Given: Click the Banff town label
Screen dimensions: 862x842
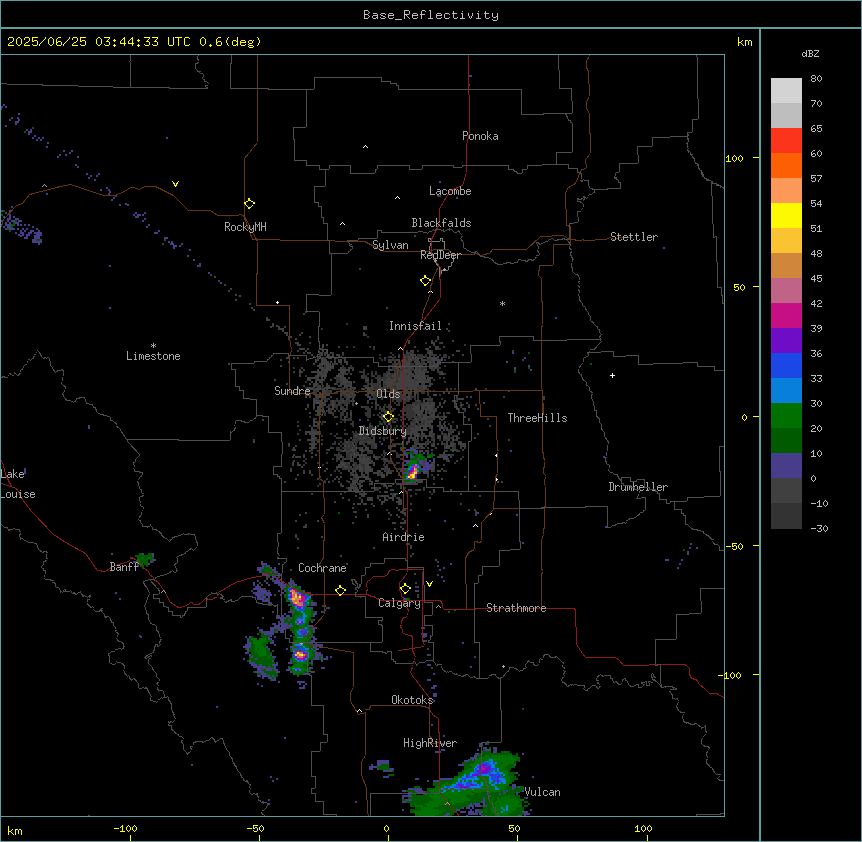Looking at the screenshot, I should [124, 567].
